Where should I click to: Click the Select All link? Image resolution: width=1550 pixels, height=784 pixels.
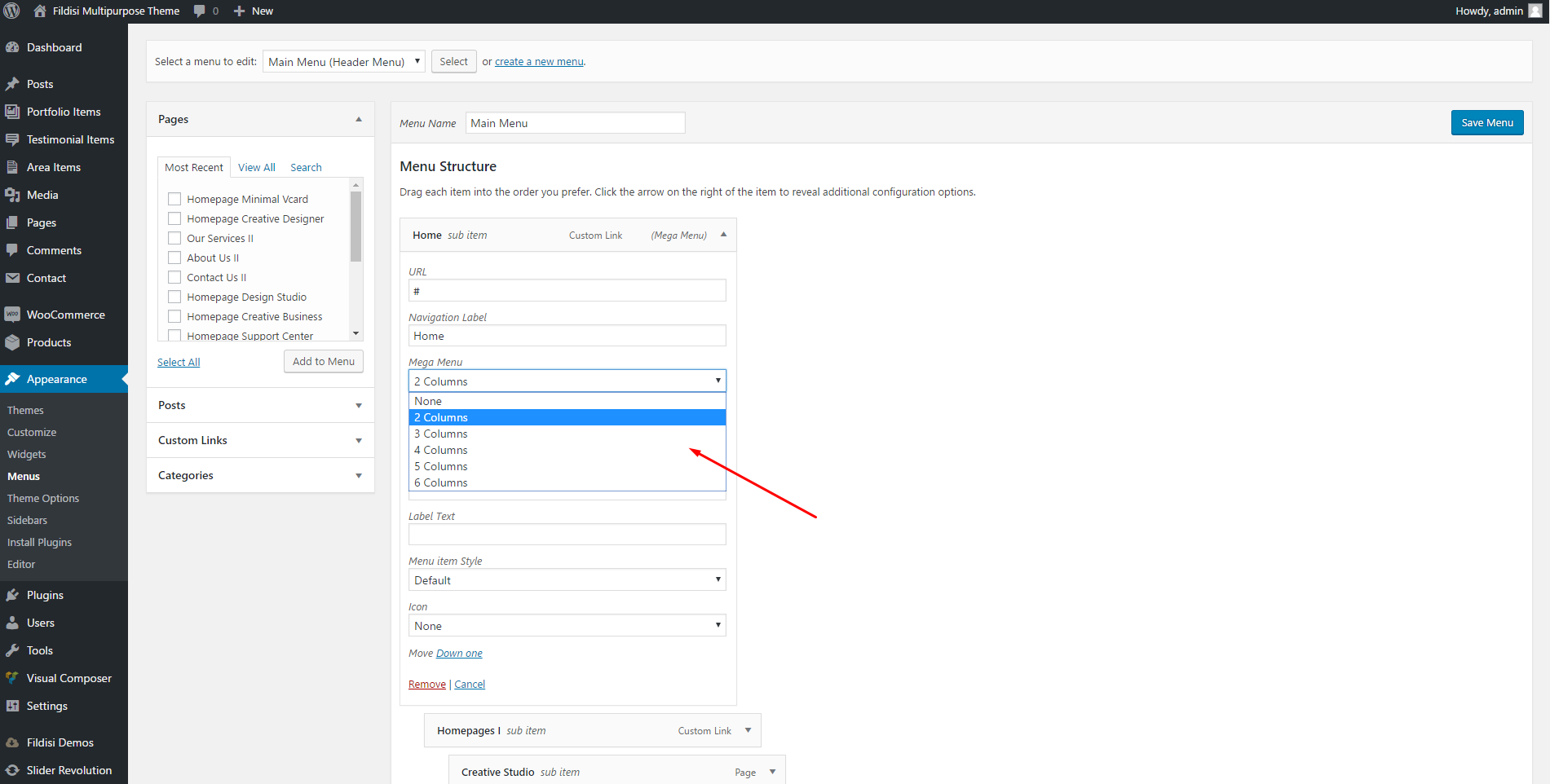(x=179, y=363)
